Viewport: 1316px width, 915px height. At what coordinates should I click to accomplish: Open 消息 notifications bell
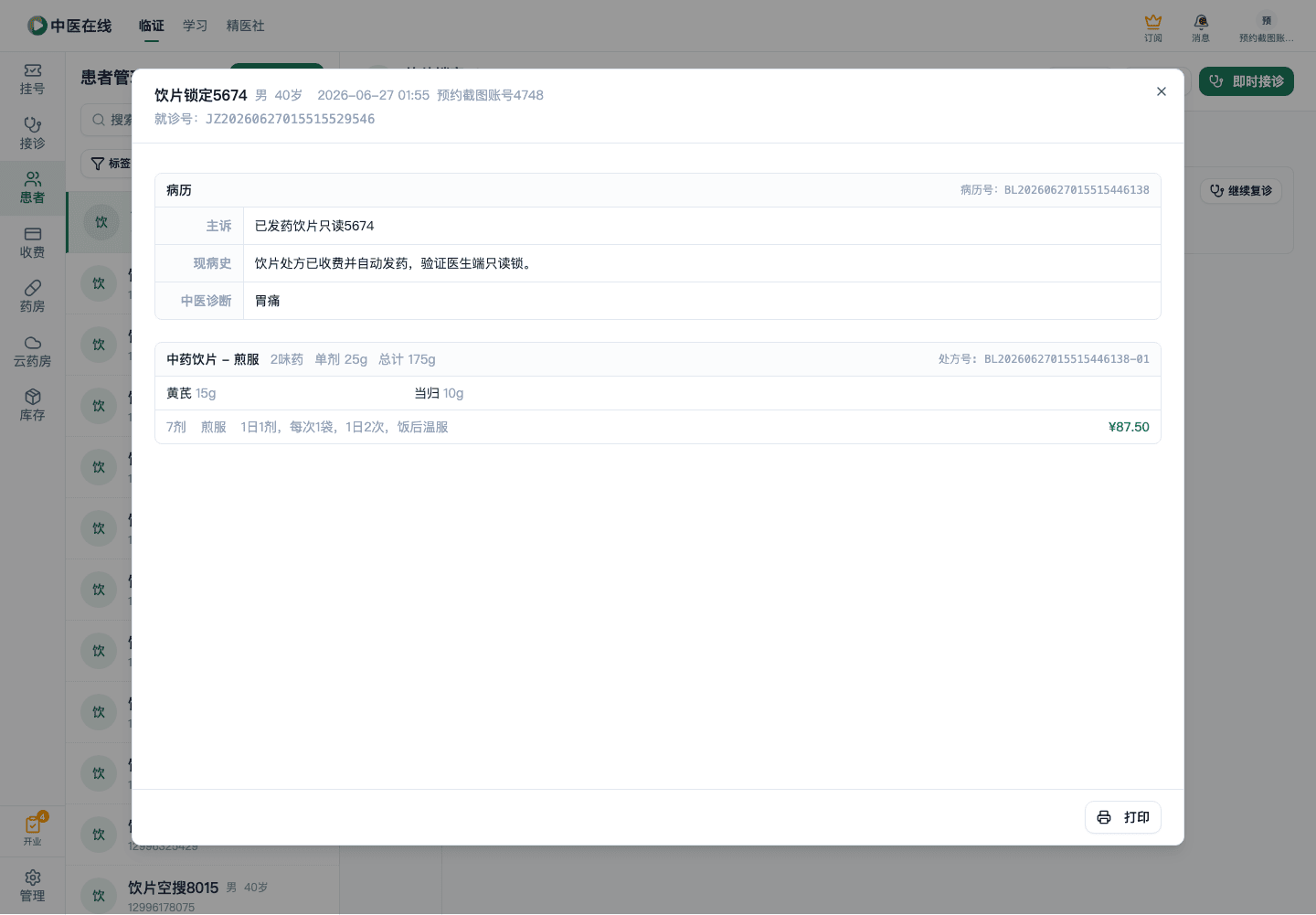point(1201,27)
